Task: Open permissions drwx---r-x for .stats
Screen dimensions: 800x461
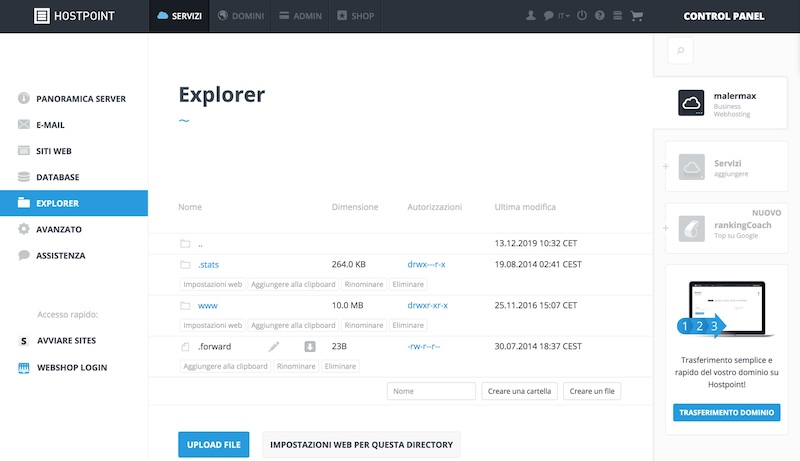Action: pos(427,264)
